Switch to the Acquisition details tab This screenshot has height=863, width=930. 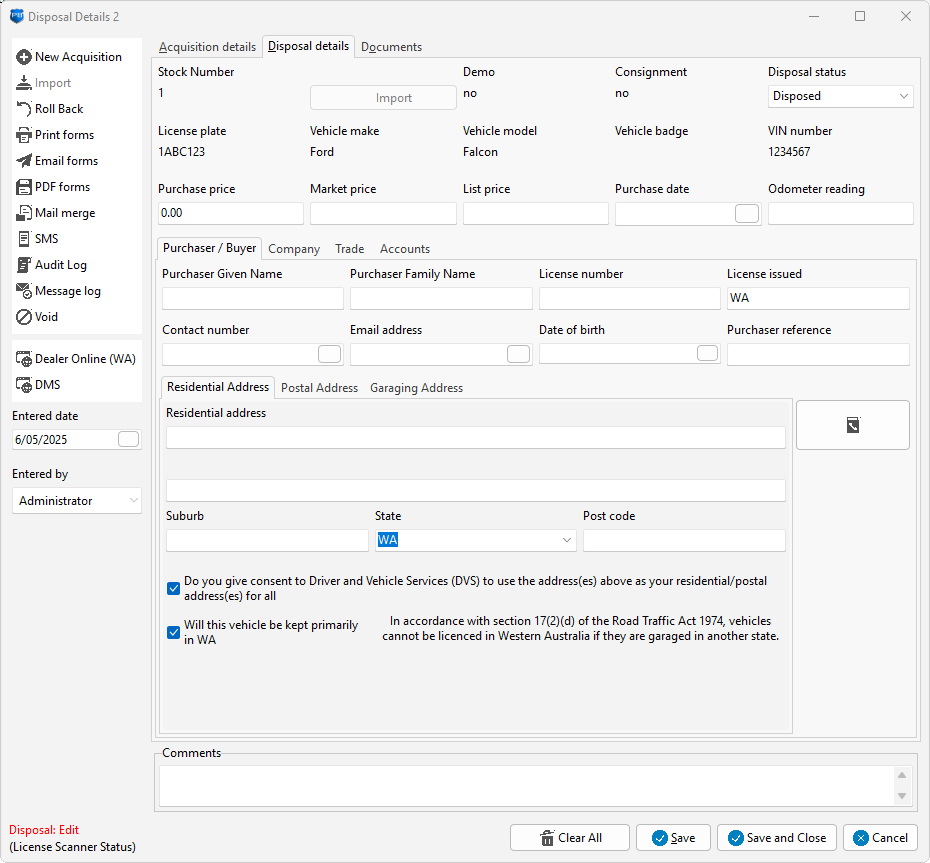coord(207,47)
